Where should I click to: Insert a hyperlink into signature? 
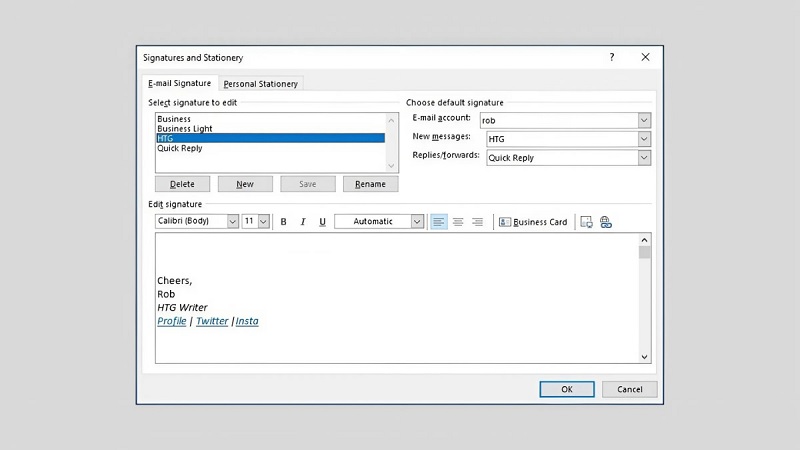click(606, 222)
